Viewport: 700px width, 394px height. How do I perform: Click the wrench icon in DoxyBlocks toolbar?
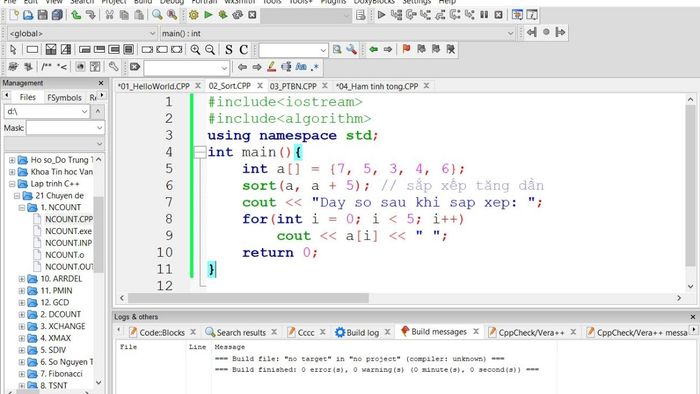click(x=113, y=67)
